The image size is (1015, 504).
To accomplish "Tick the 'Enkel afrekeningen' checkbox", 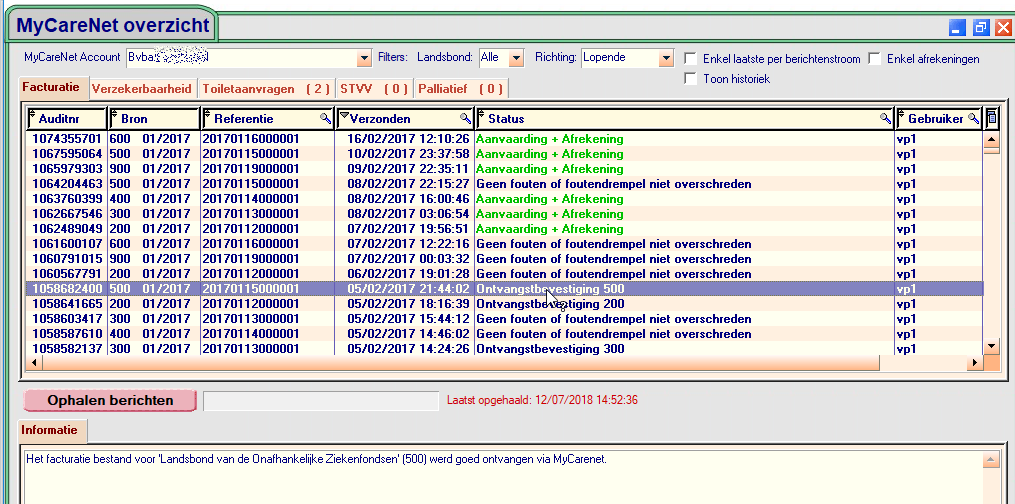I will point(875,59).
